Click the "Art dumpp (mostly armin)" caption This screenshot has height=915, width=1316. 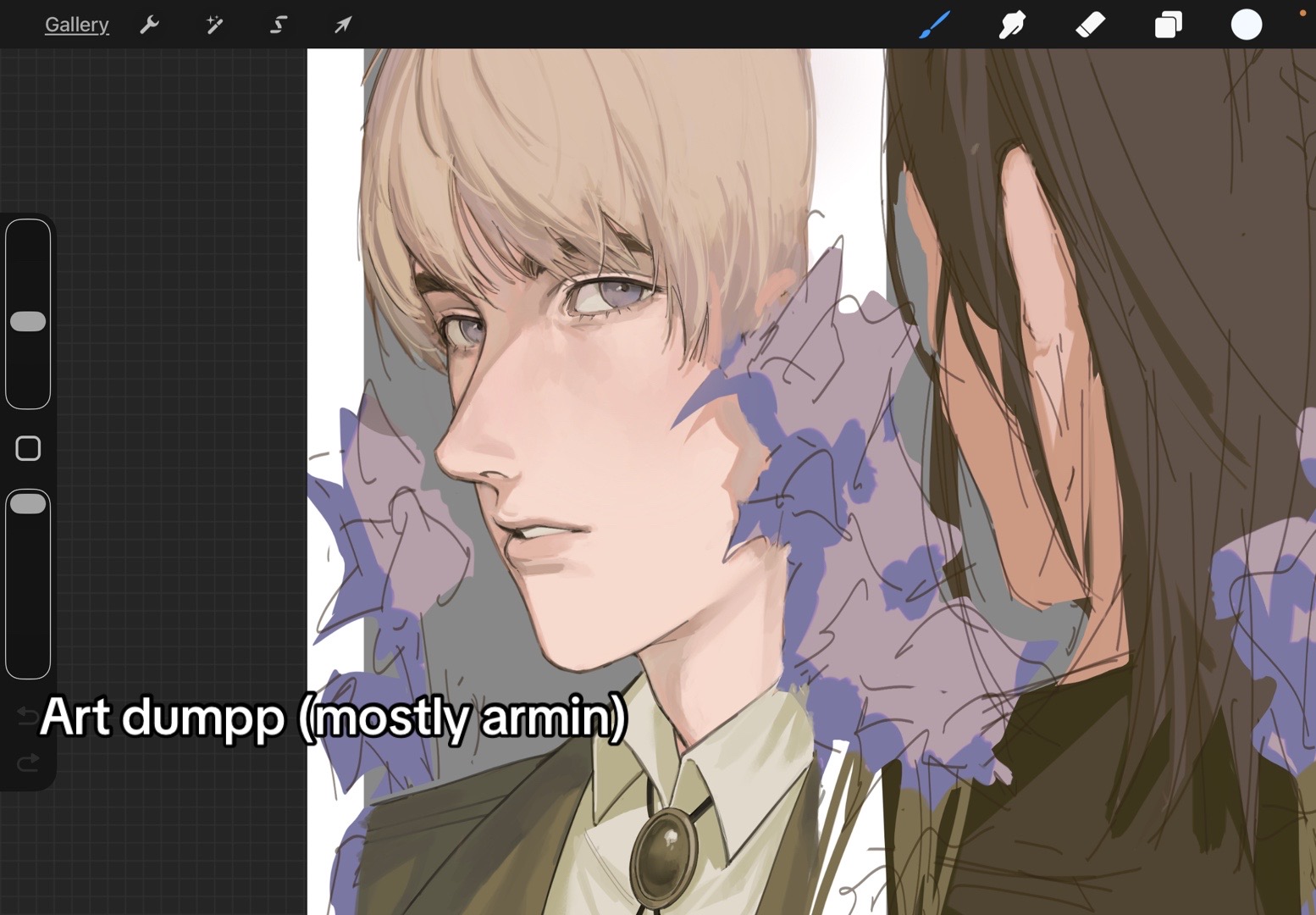click(333, 717)
